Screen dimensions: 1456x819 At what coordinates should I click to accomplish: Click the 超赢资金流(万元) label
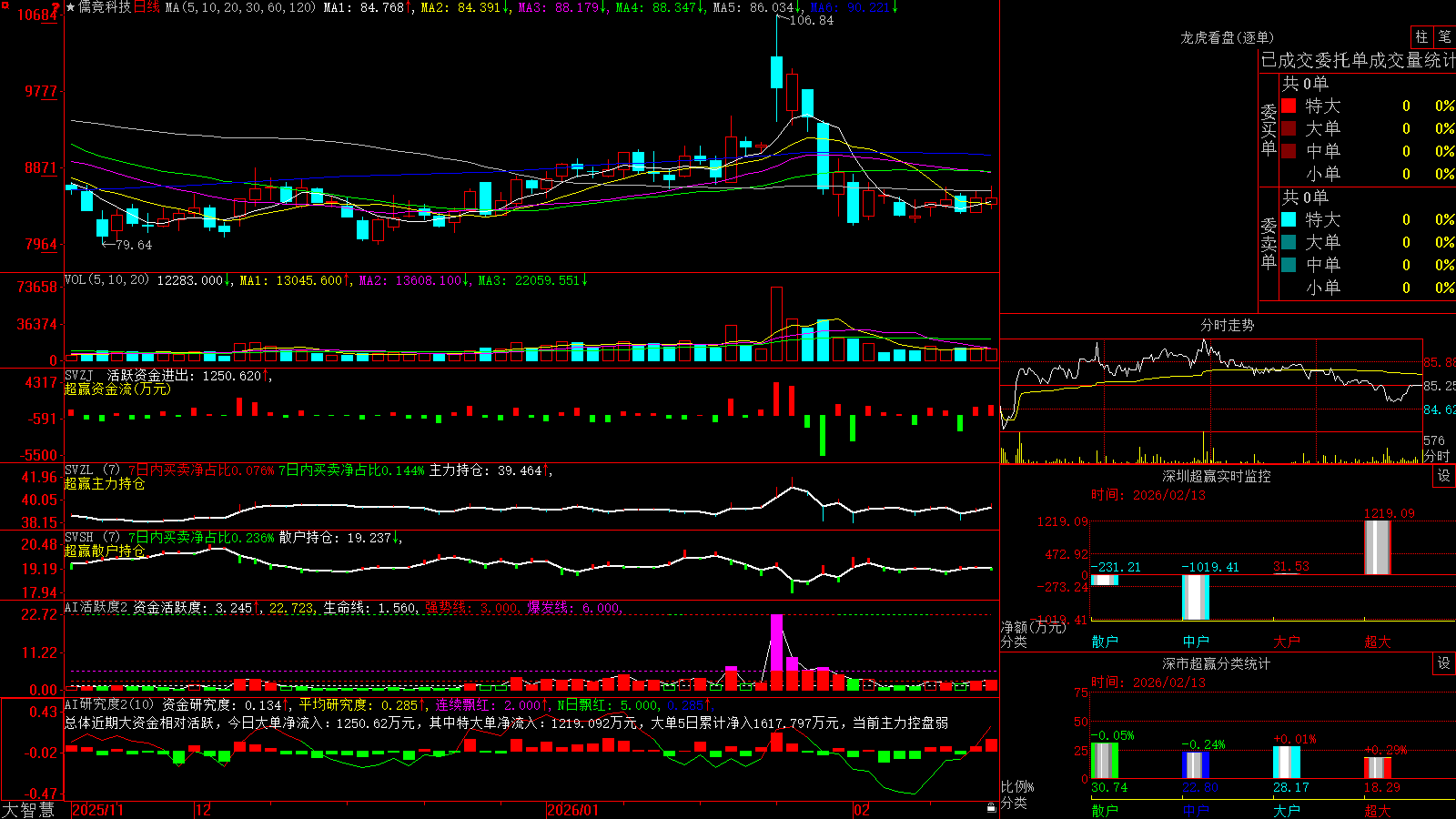pyautogui.click(x=117, y=389)
